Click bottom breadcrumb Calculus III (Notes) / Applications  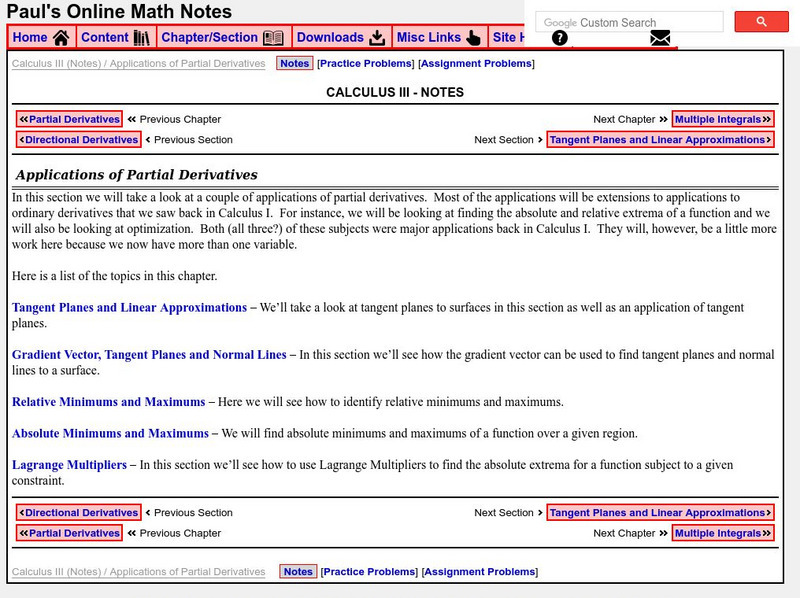(138, 571)
